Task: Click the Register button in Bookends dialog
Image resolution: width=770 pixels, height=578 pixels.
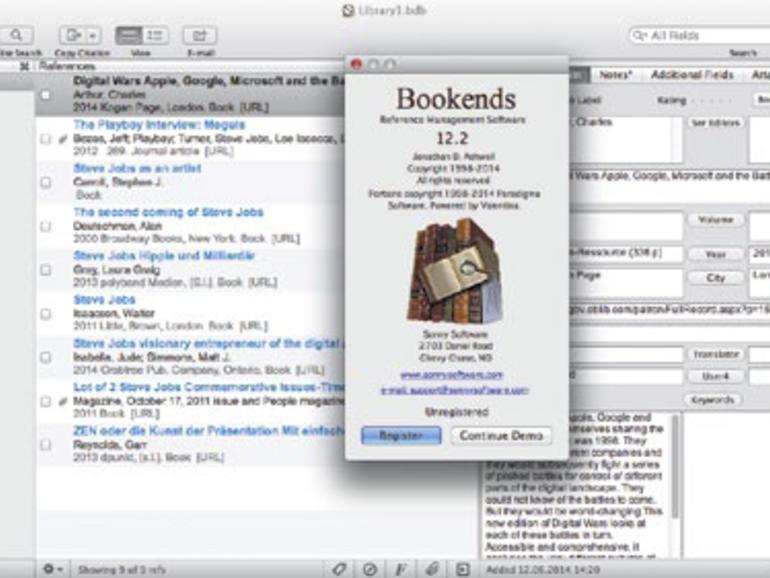Action: pos(401,436)
